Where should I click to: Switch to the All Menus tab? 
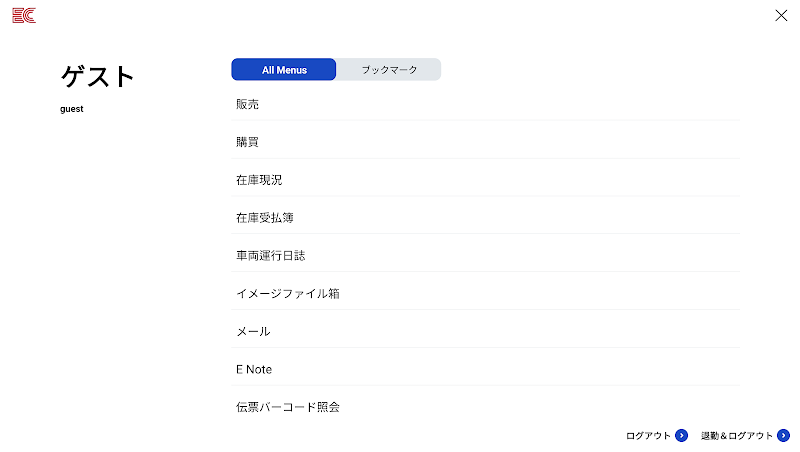click(x=284, y=70)
